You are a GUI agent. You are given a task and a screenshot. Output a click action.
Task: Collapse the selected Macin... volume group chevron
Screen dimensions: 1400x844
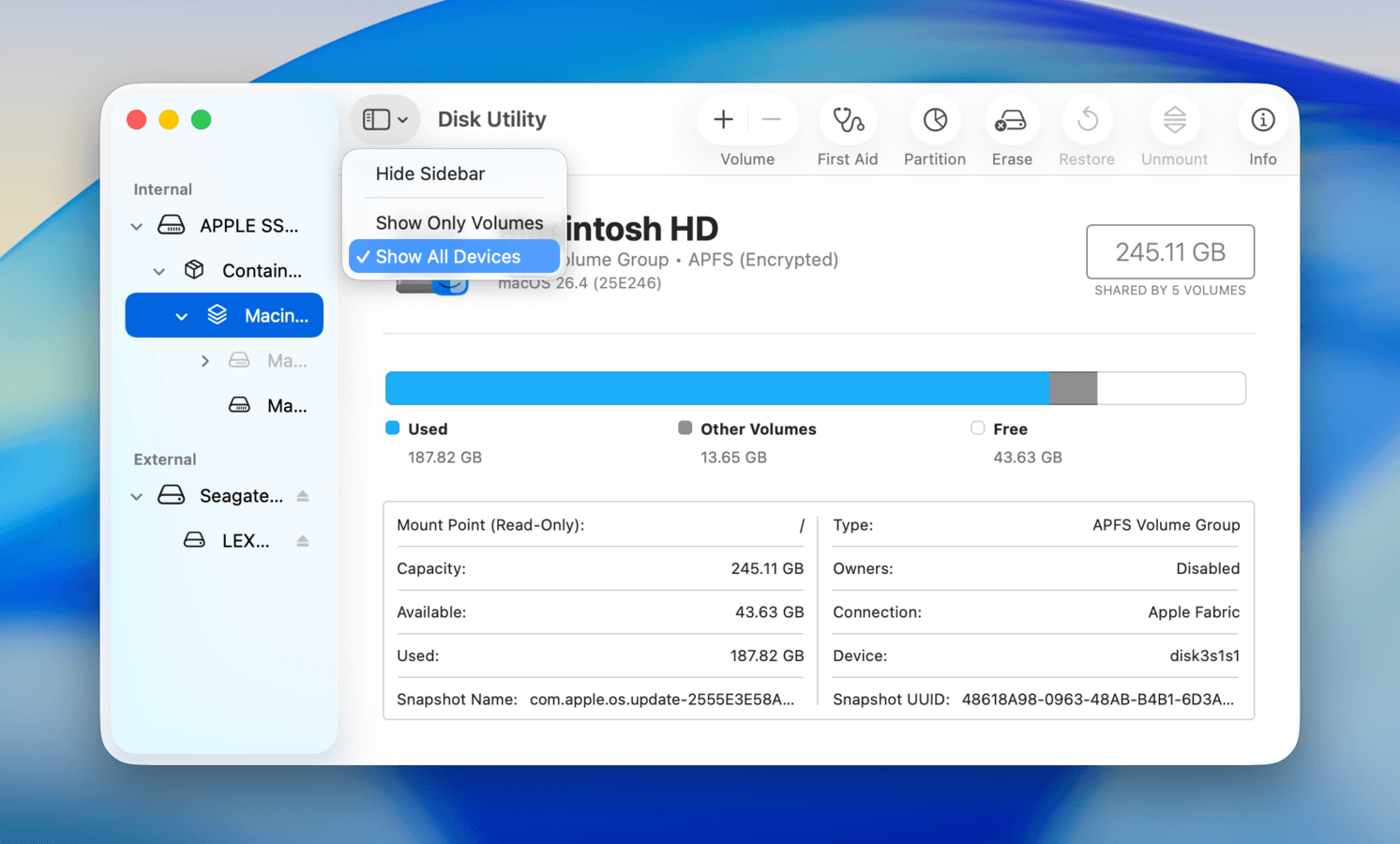(x=181, y=316)
